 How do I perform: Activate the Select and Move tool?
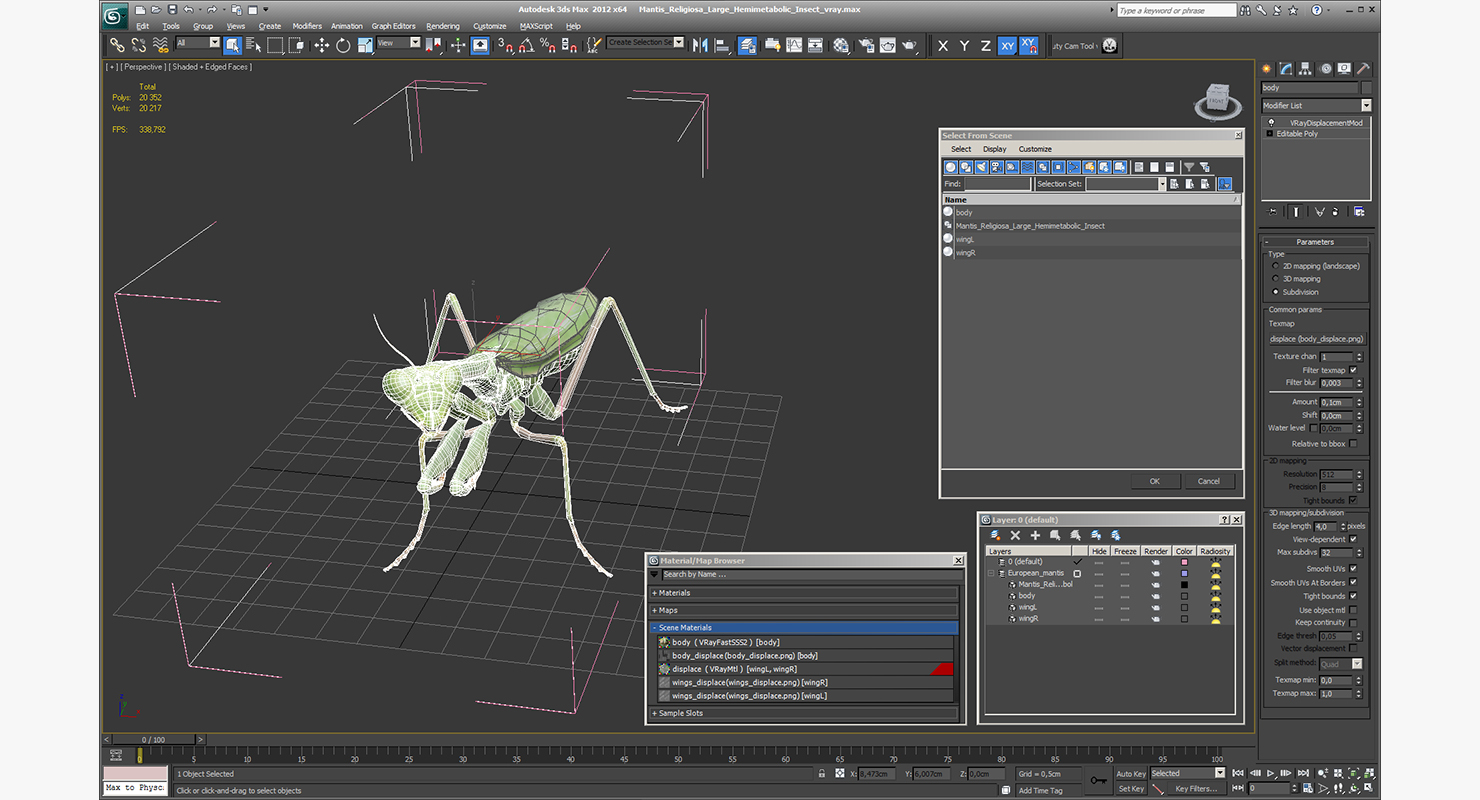(321, 45)
